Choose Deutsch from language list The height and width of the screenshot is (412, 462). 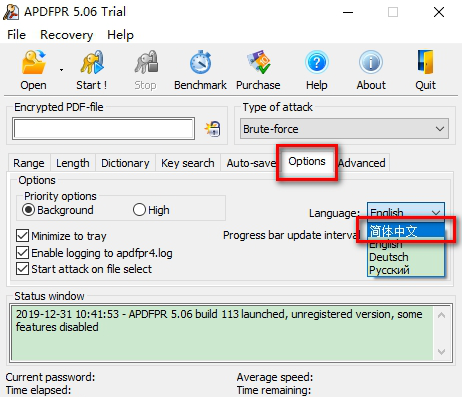[406, 257]
